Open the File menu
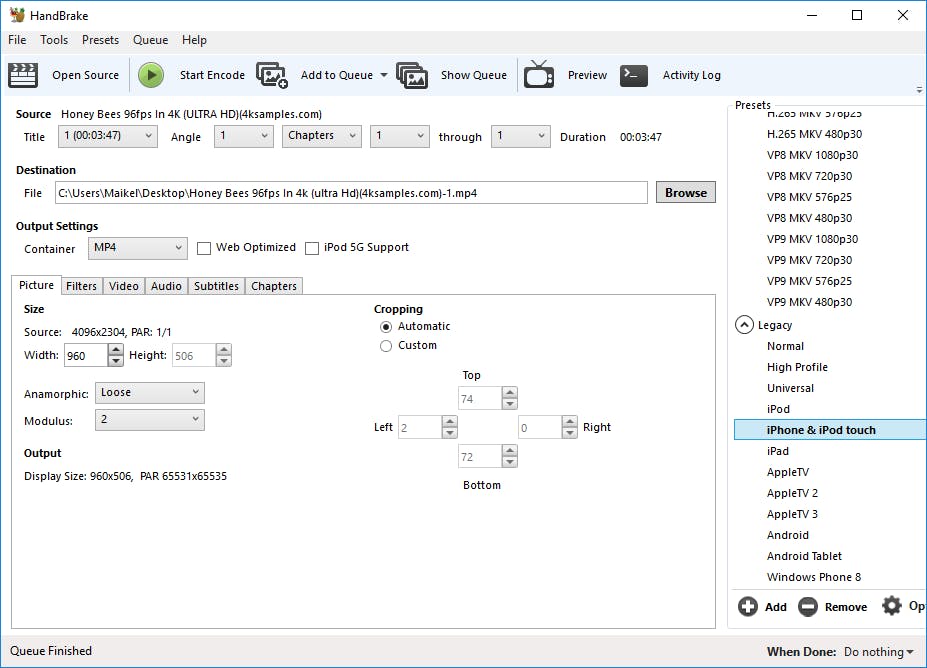The width and height of the screenshot is (927, 668). point(17,40)
